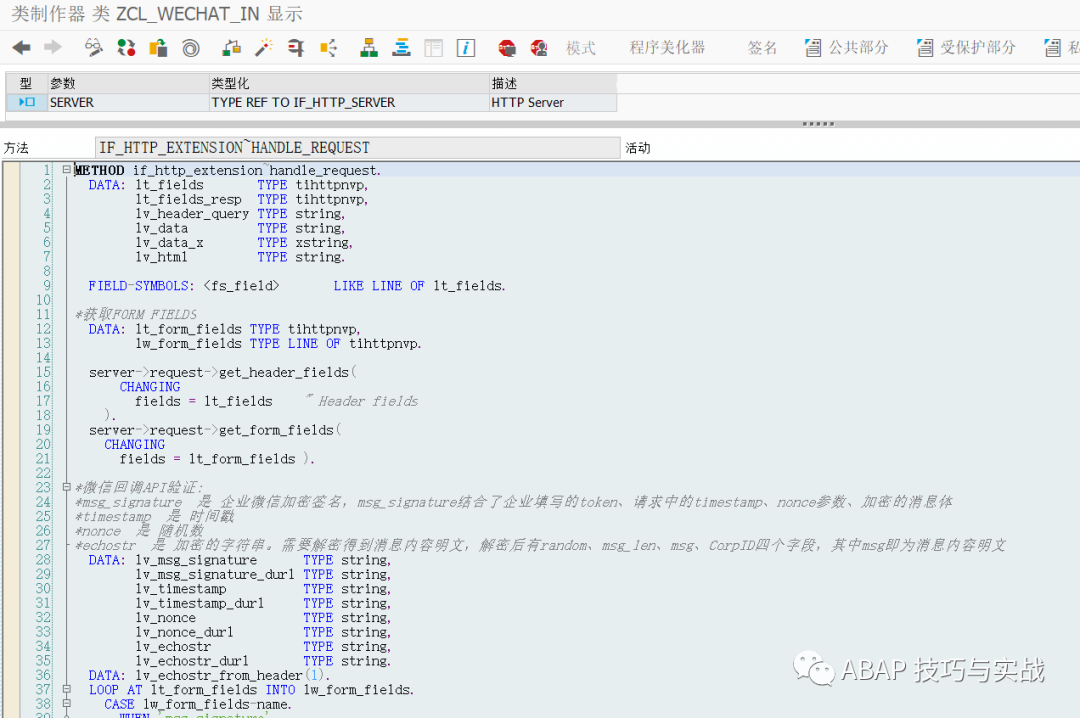
Task: Click the *timestamp 是 时间戳 comment
Action: click(154, 516)
